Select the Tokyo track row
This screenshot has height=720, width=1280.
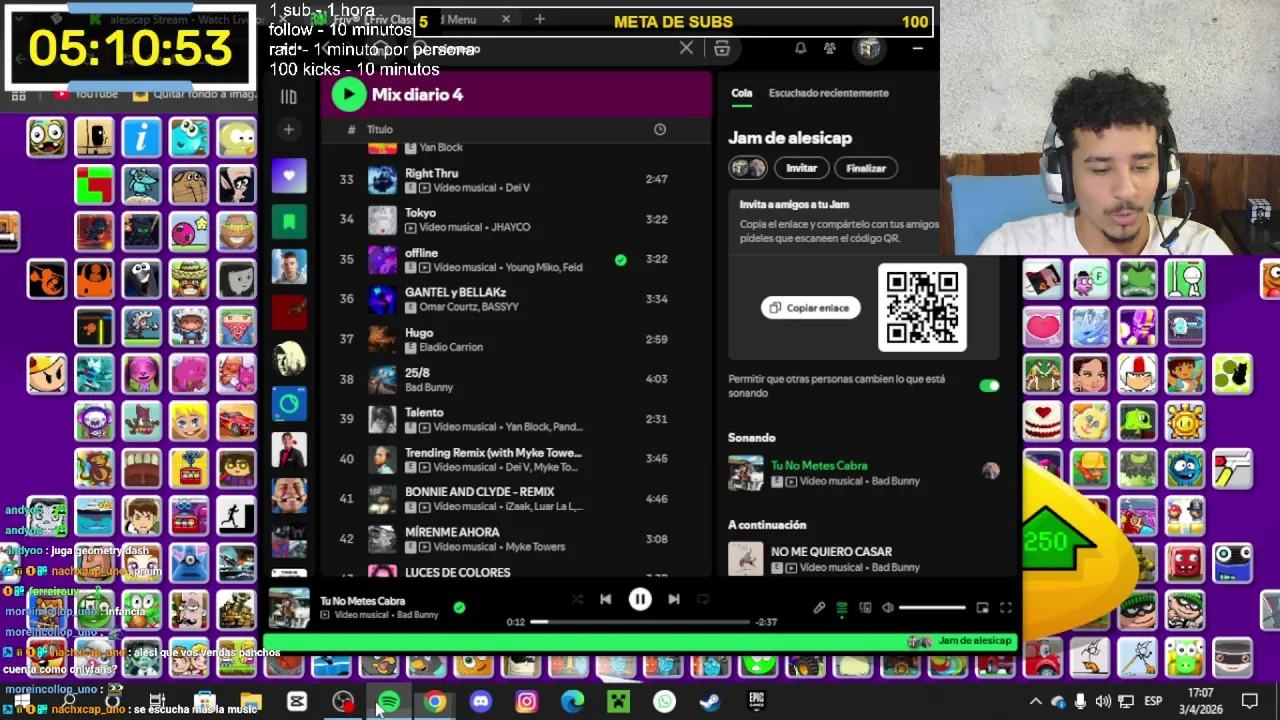[516, 219]
